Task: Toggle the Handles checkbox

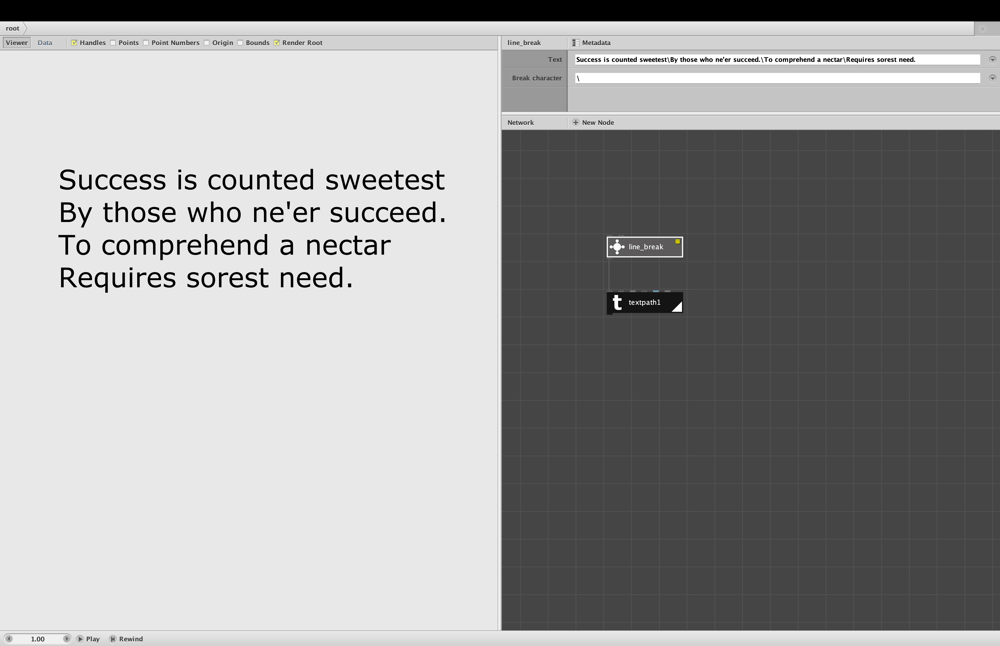Action: click(74, 43)
